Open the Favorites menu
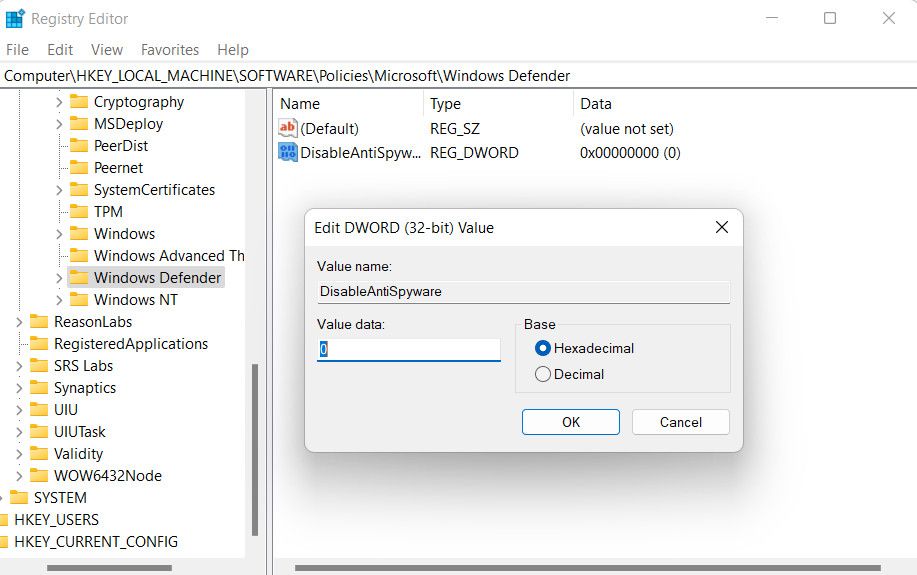 click(170, 50)
